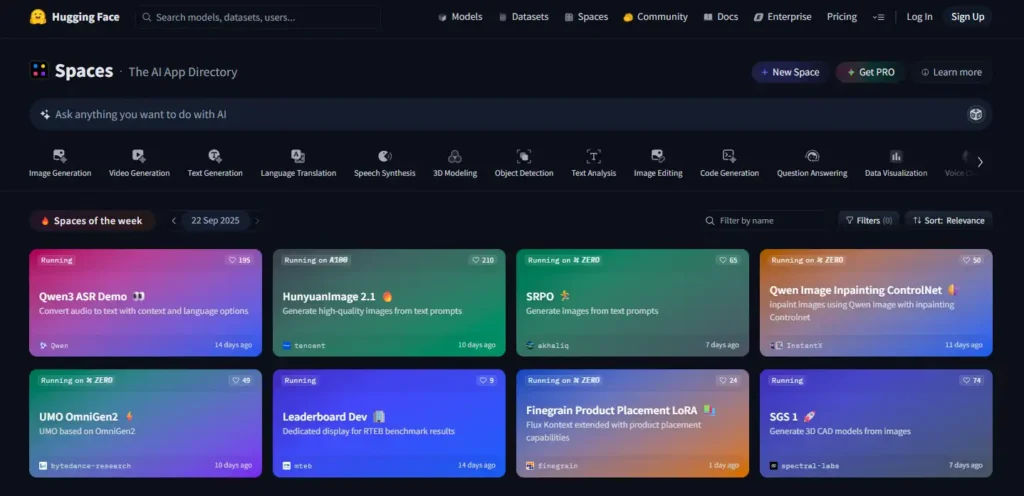Viewport: 1024px width, 496px height.
Task: Select the Image Generation category icon
Action: coord(59,156)
